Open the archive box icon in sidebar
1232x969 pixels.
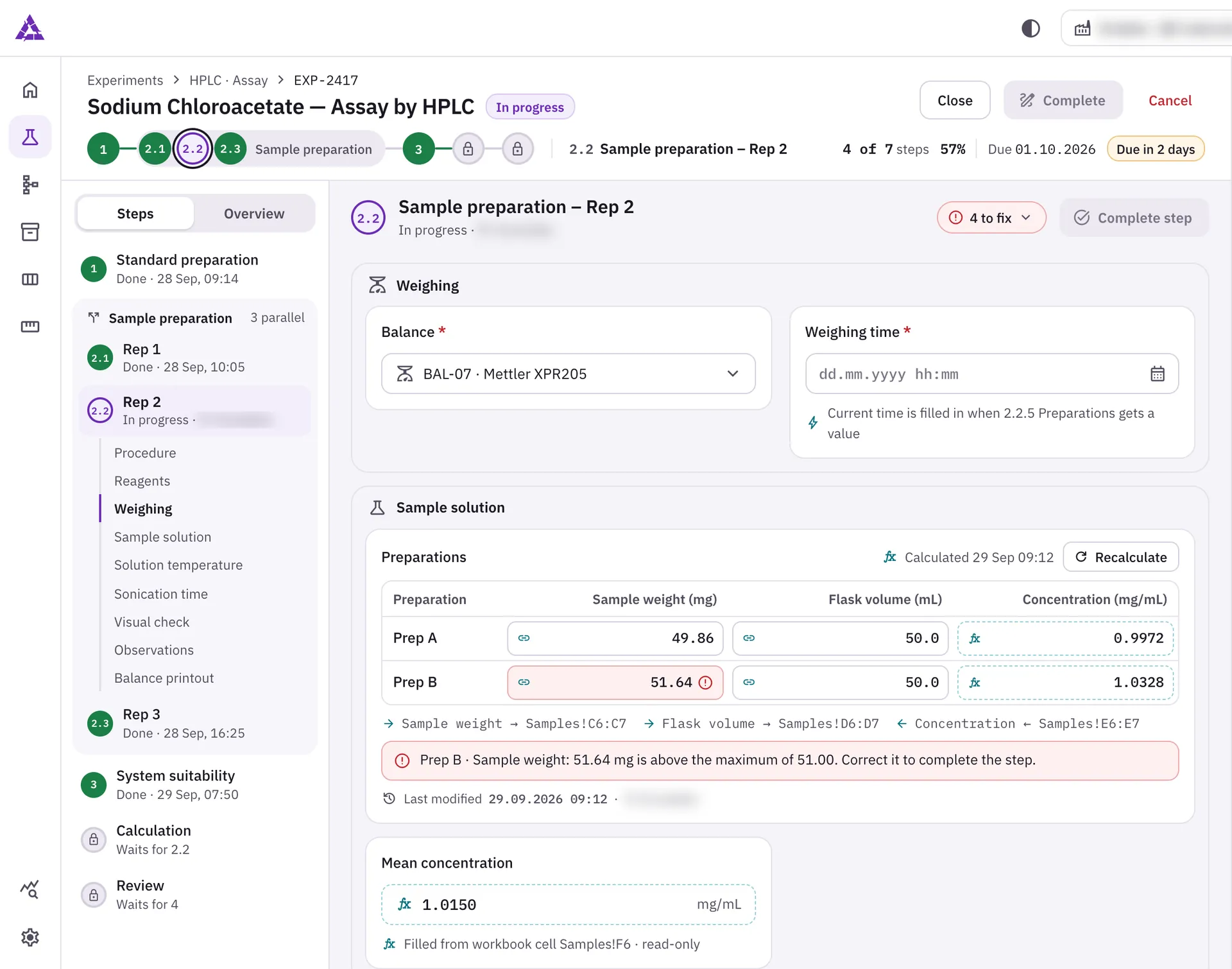30,232
